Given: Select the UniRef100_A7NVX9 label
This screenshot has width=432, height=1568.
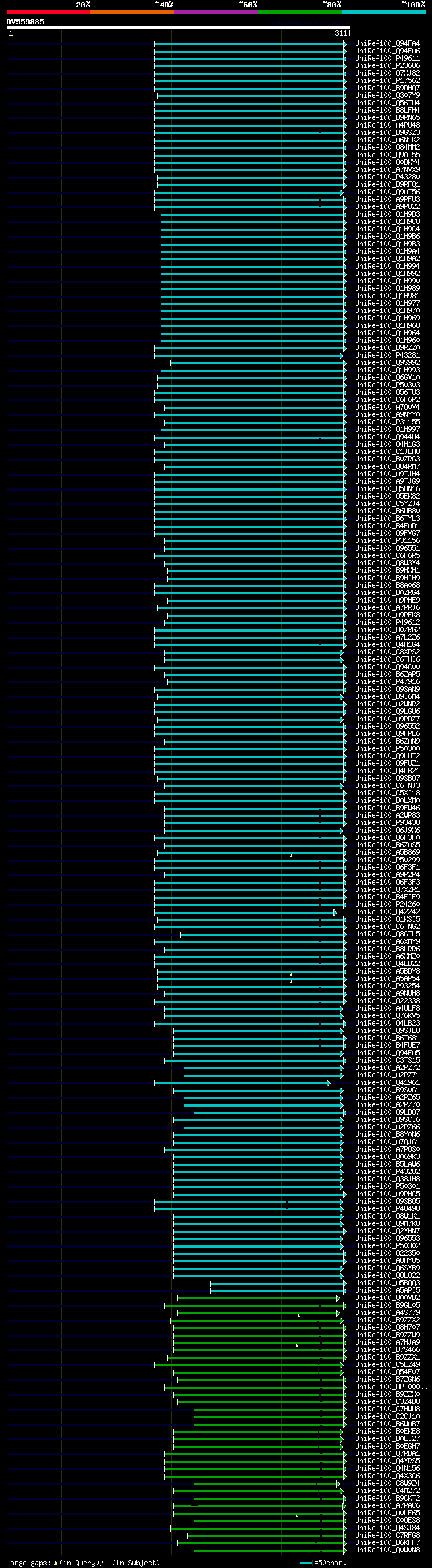Looking at the screenshot, I should (x=387, y=170).
